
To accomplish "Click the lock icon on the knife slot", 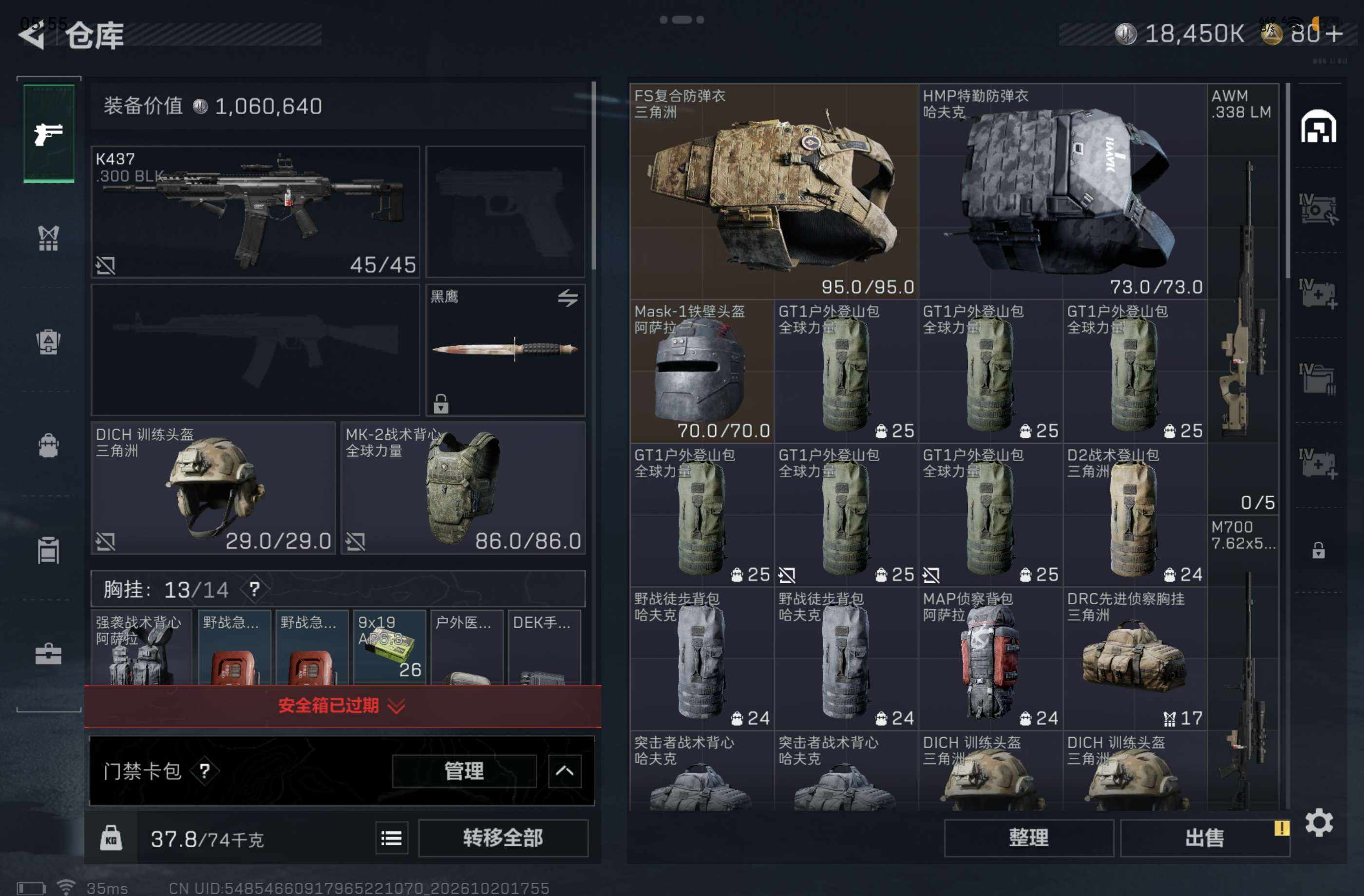I will point(441,403).
